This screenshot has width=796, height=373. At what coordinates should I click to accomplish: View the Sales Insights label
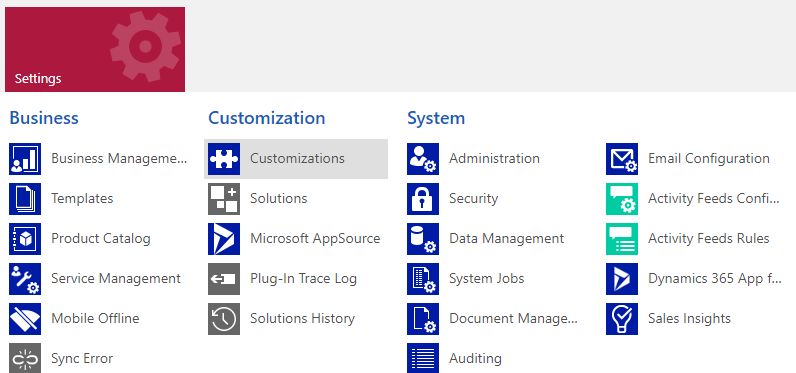pos(689,319)
